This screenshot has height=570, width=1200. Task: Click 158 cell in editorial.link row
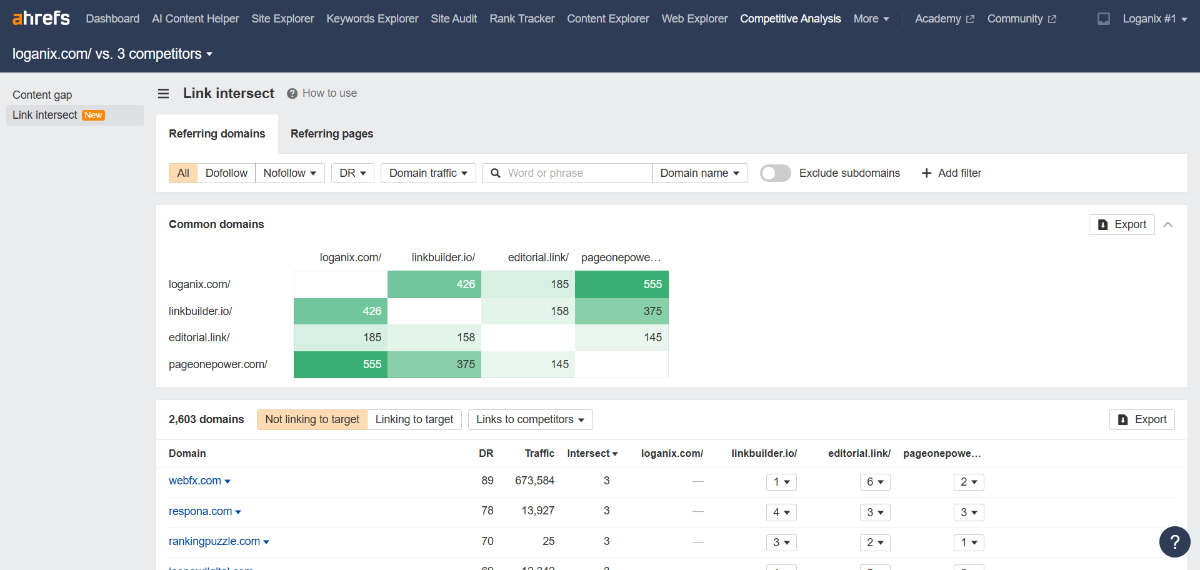tap(434, 338)
